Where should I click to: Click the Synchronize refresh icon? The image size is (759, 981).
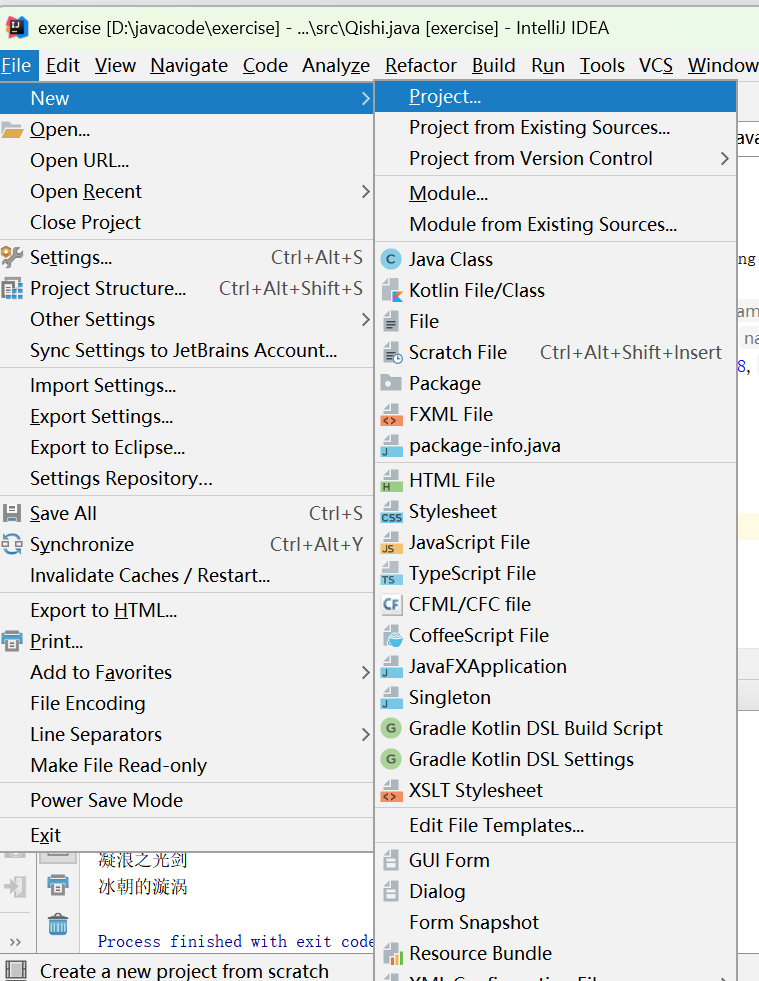(12, 544)
